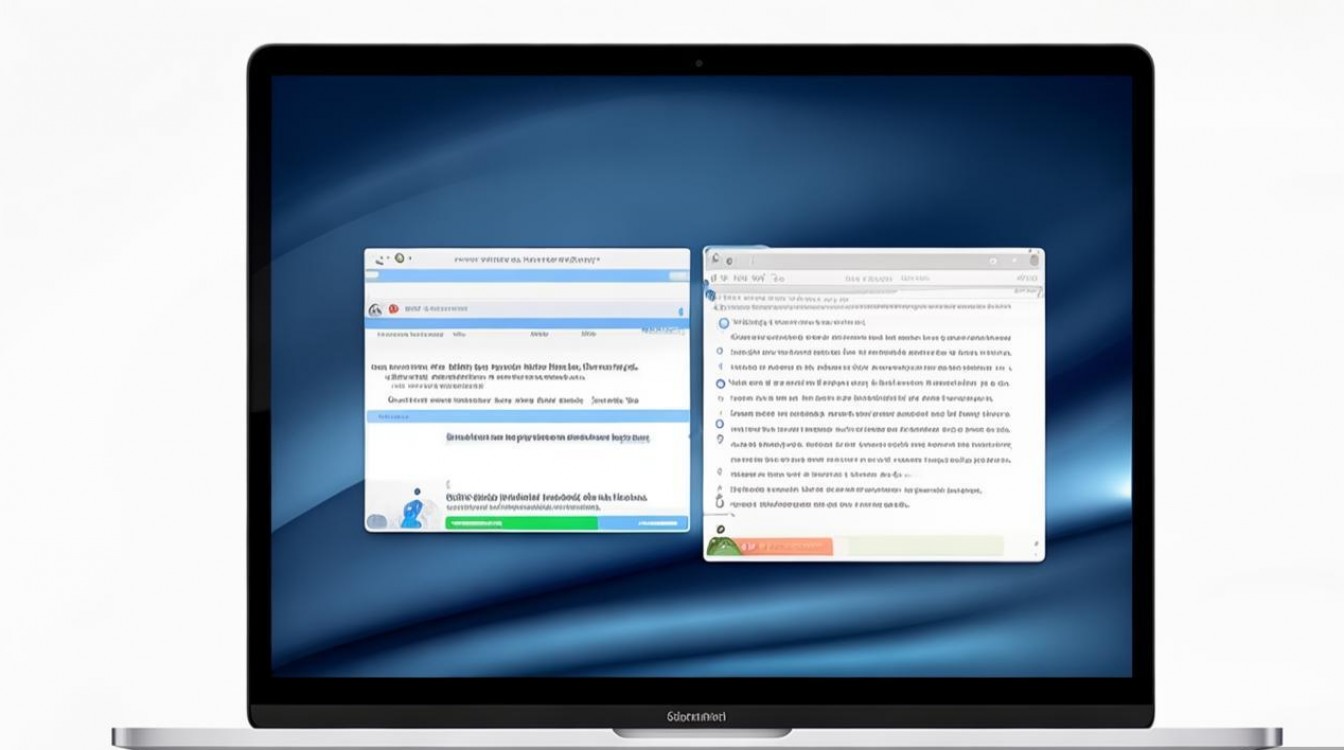Screen dimensions: 1344x750
Task: Click the blue button beside the green button
Action: click(643, 522)
